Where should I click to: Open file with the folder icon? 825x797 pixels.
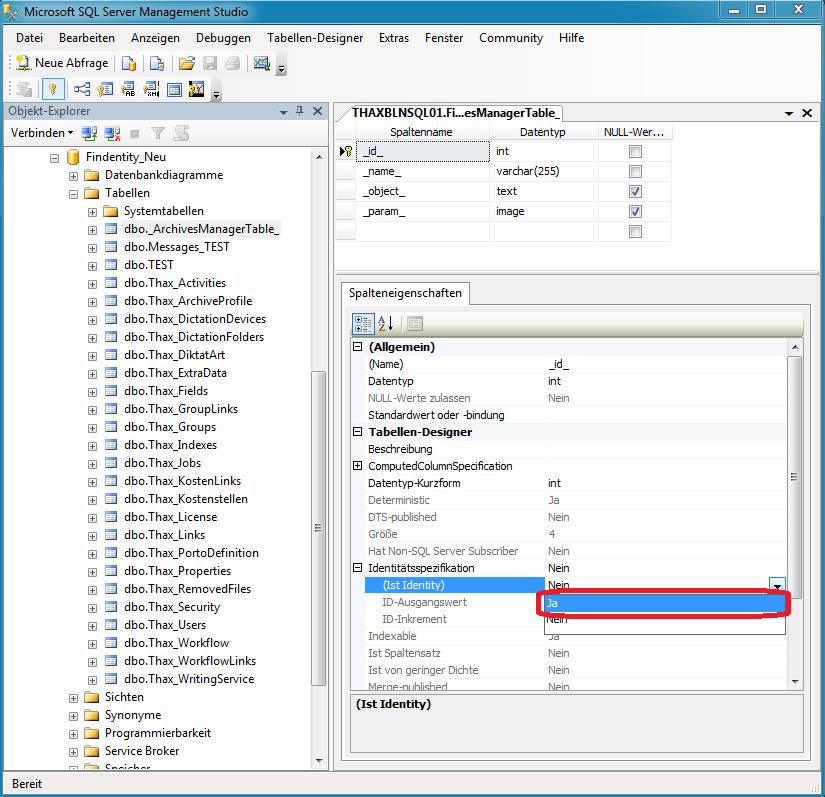tap(186, 64)
